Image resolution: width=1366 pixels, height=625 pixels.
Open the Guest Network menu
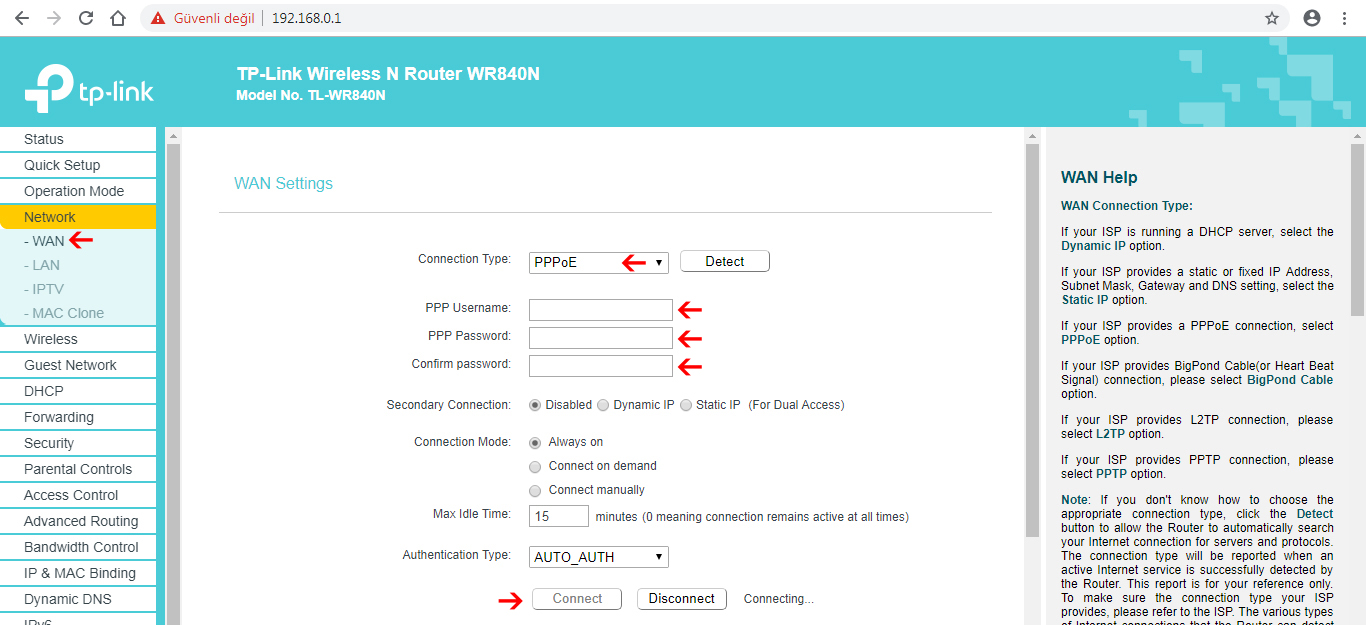pos(78,365)
